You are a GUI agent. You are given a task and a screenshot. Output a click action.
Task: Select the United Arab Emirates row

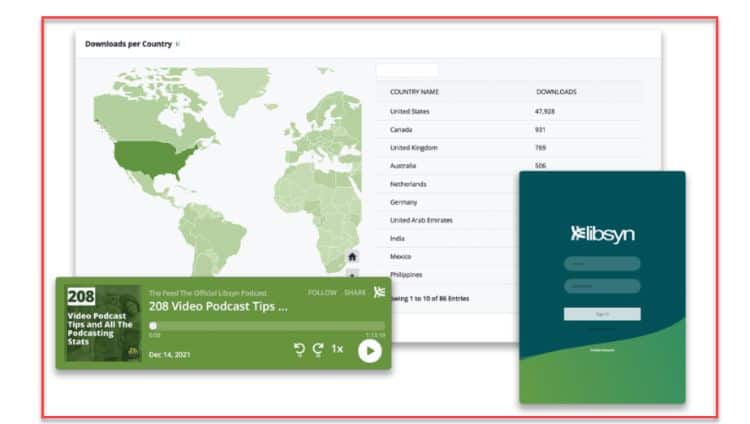[448, 220]
